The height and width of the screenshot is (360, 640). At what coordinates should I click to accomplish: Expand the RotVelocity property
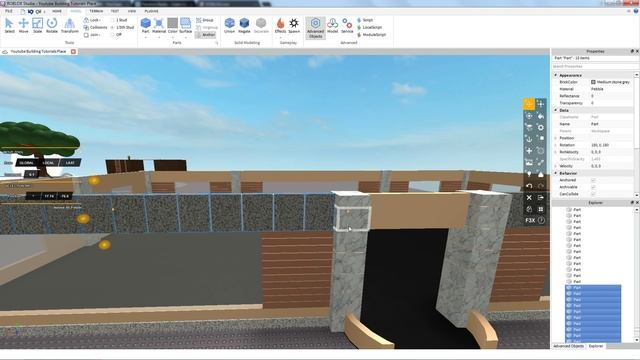[x=556, y=152]
